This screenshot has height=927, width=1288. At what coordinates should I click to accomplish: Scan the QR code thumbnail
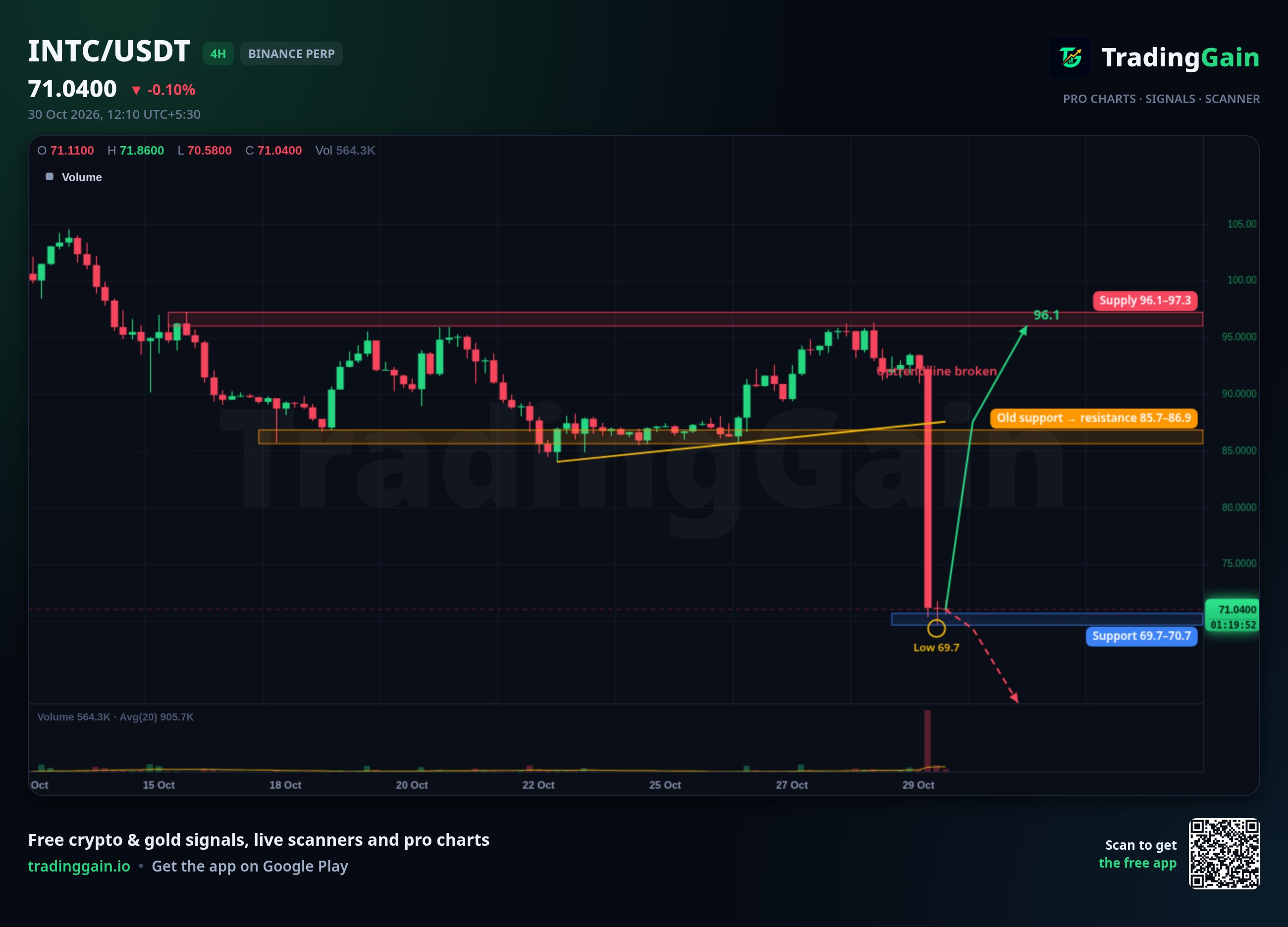1225,853
